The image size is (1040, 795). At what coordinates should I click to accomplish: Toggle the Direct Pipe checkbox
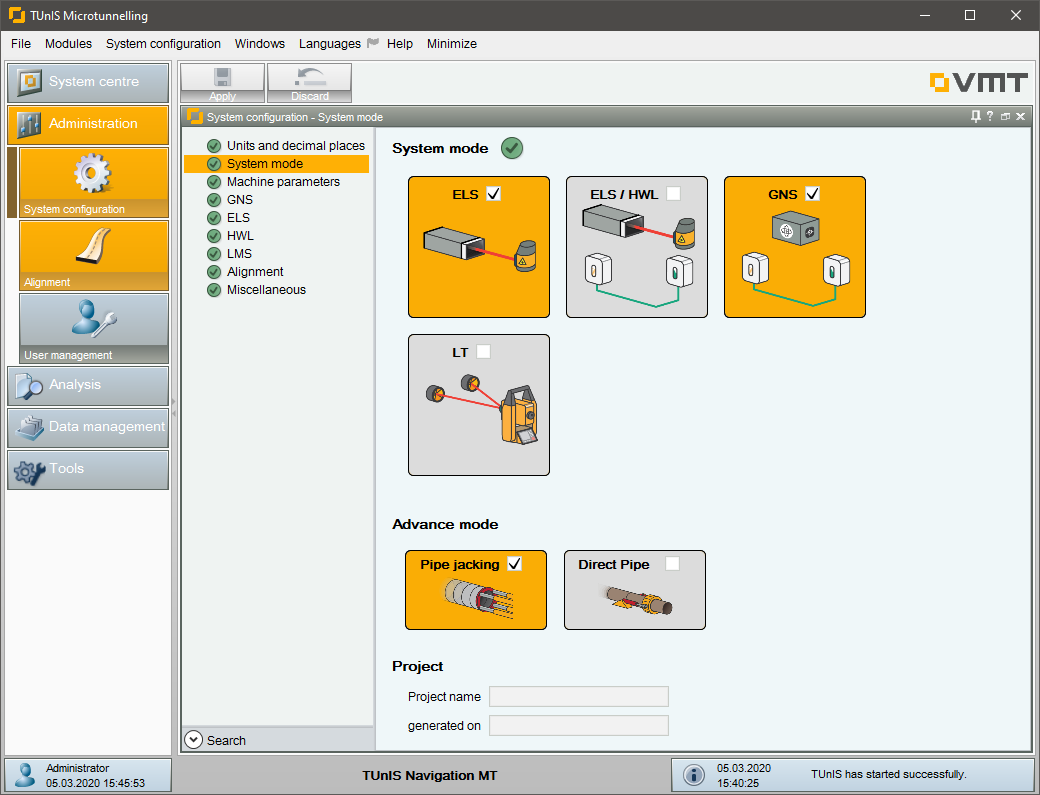(673, 564)
